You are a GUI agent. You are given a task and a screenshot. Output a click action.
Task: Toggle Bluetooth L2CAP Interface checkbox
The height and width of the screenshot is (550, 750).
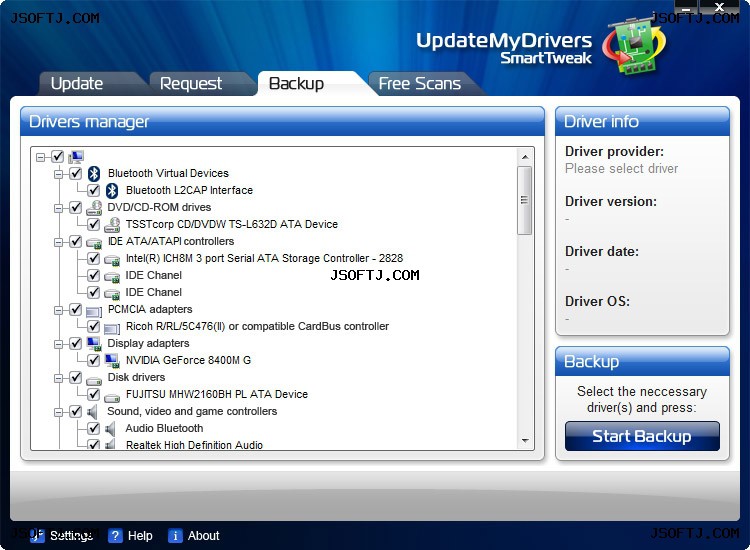coord(94,190)
